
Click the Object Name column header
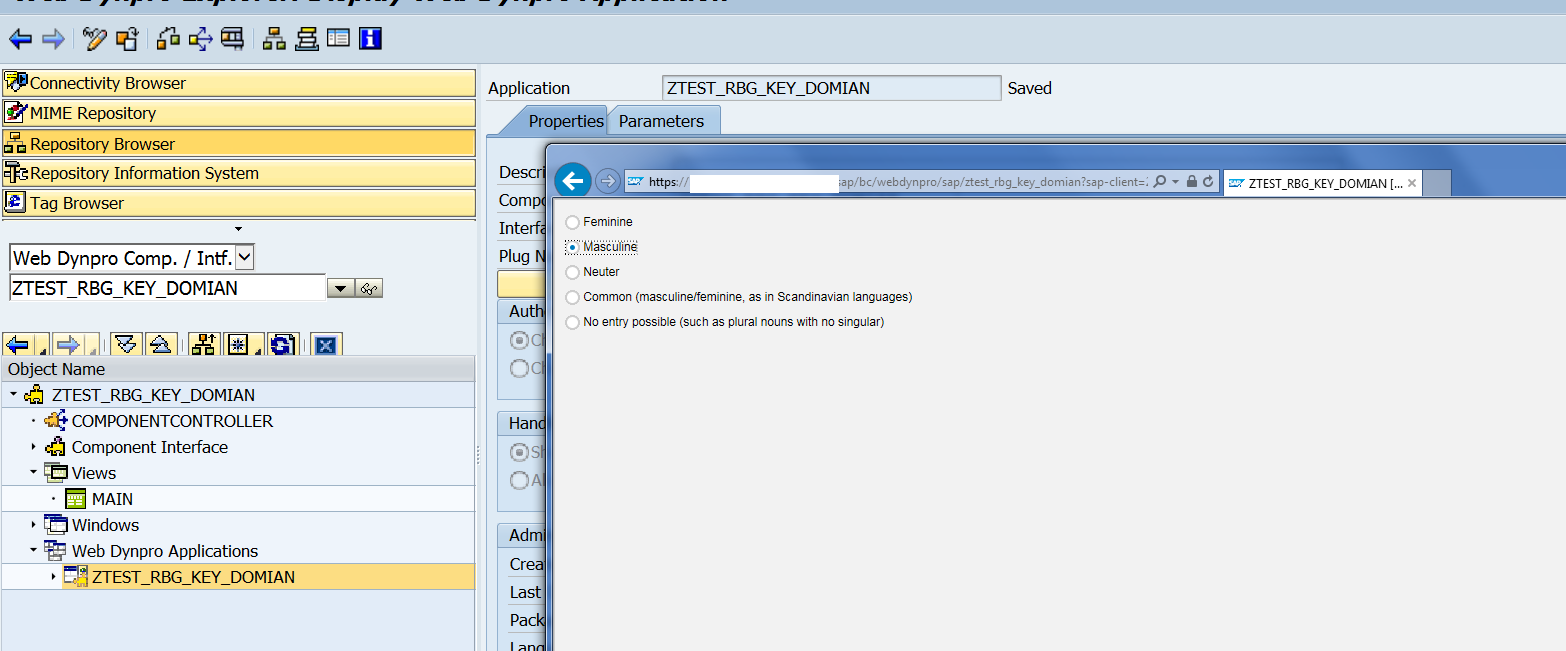pos(238,369)
